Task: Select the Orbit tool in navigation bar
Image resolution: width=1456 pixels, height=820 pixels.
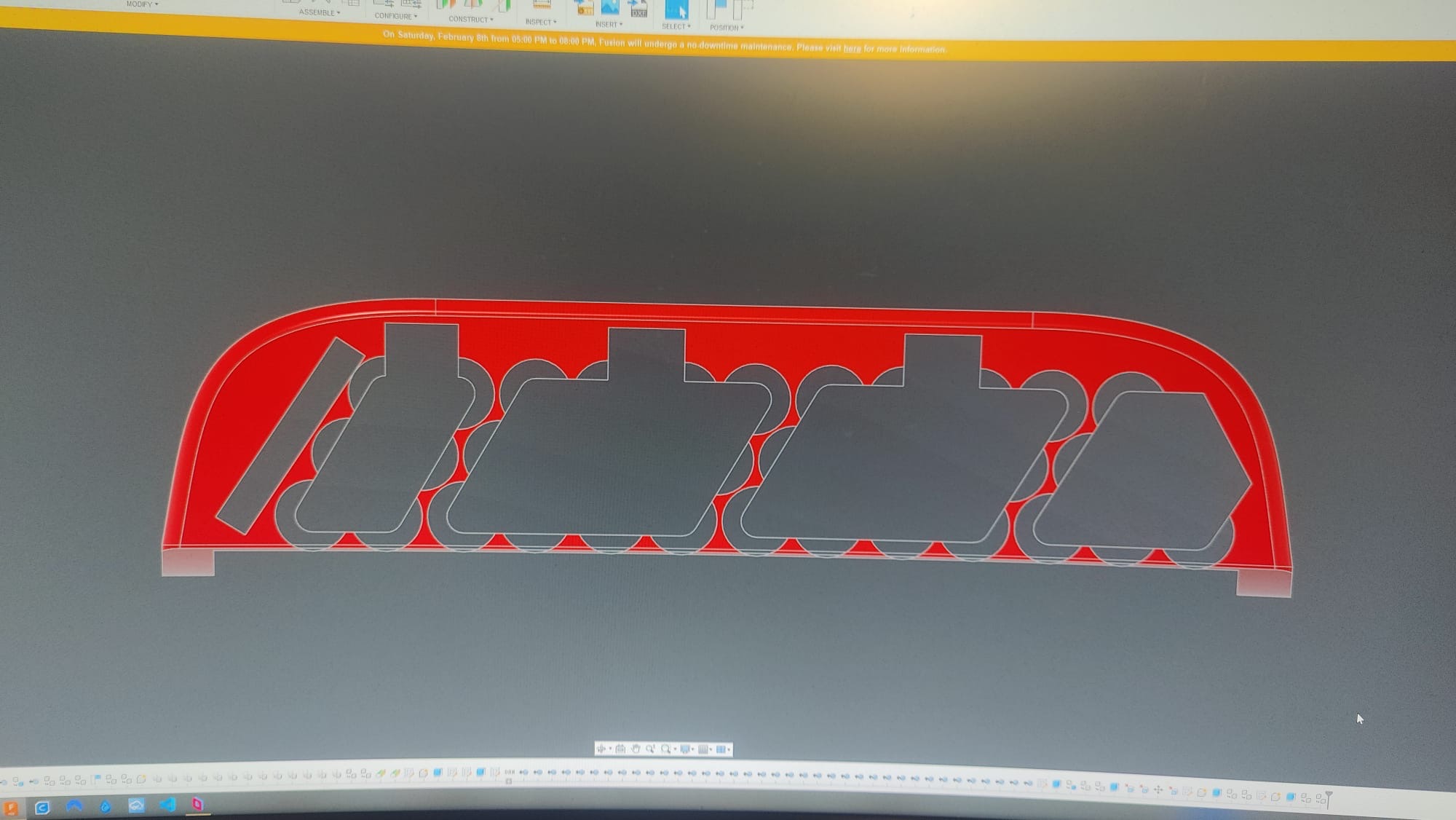Action: [x=601, y=749]
